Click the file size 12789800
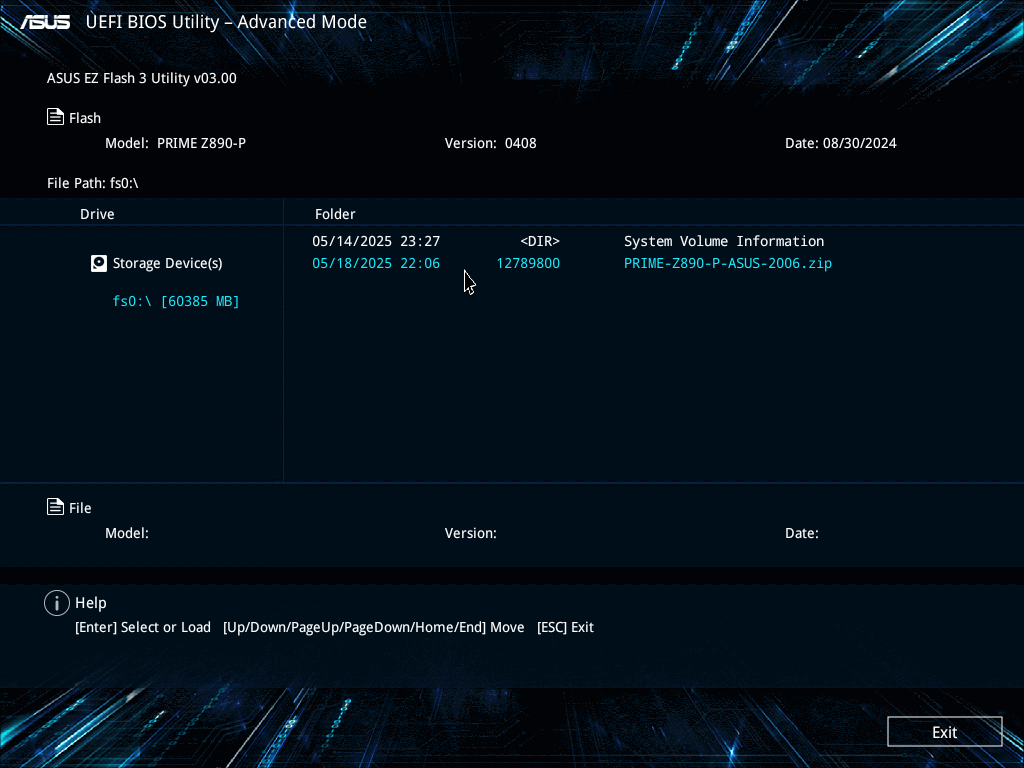 pyautogui.click(x=528, y=263)
